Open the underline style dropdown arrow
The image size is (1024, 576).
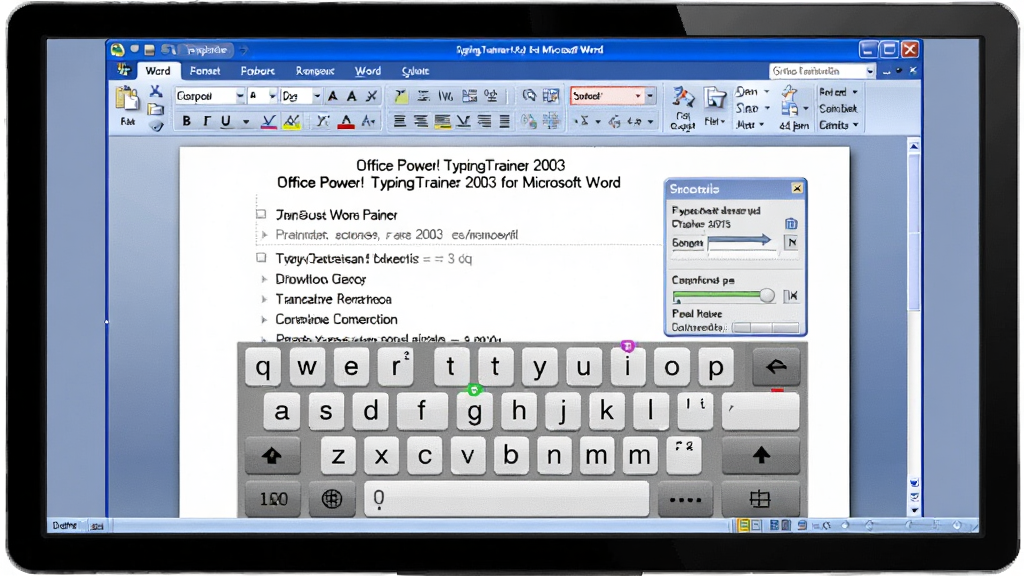(246, 121)
